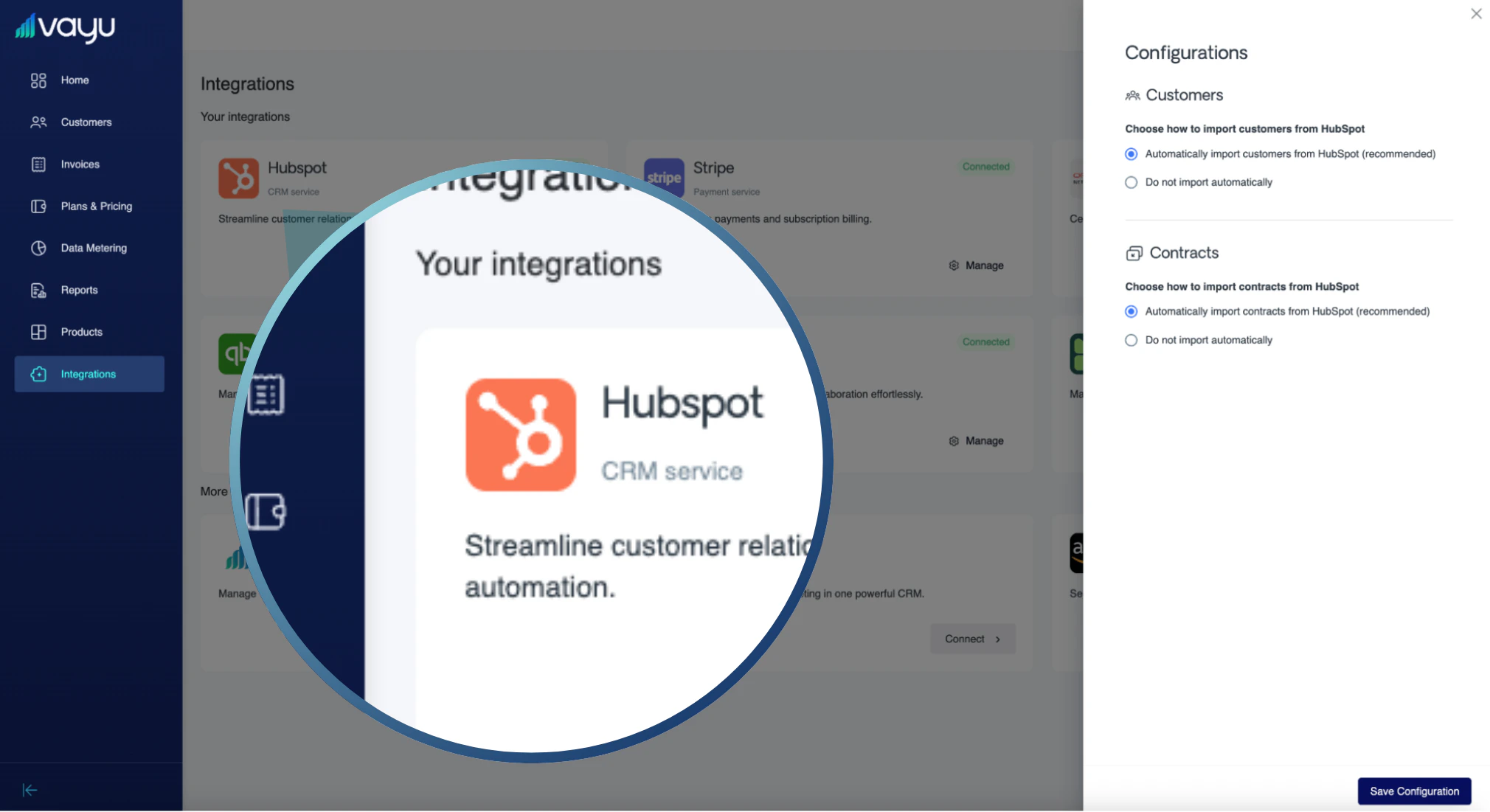Click the Stripe logo icon

point(664,178)
